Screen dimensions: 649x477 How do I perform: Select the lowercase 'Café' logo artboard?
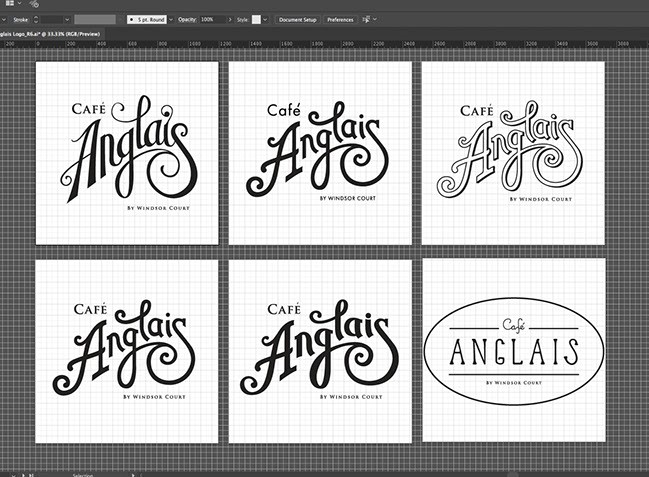[x=320, y=153]
